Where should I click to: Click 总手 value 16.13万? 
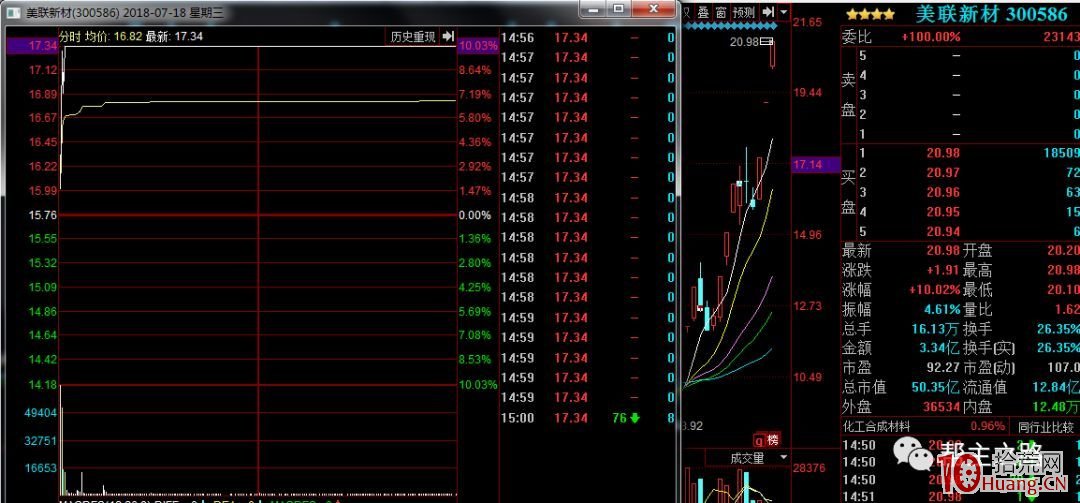coord(936,329)
